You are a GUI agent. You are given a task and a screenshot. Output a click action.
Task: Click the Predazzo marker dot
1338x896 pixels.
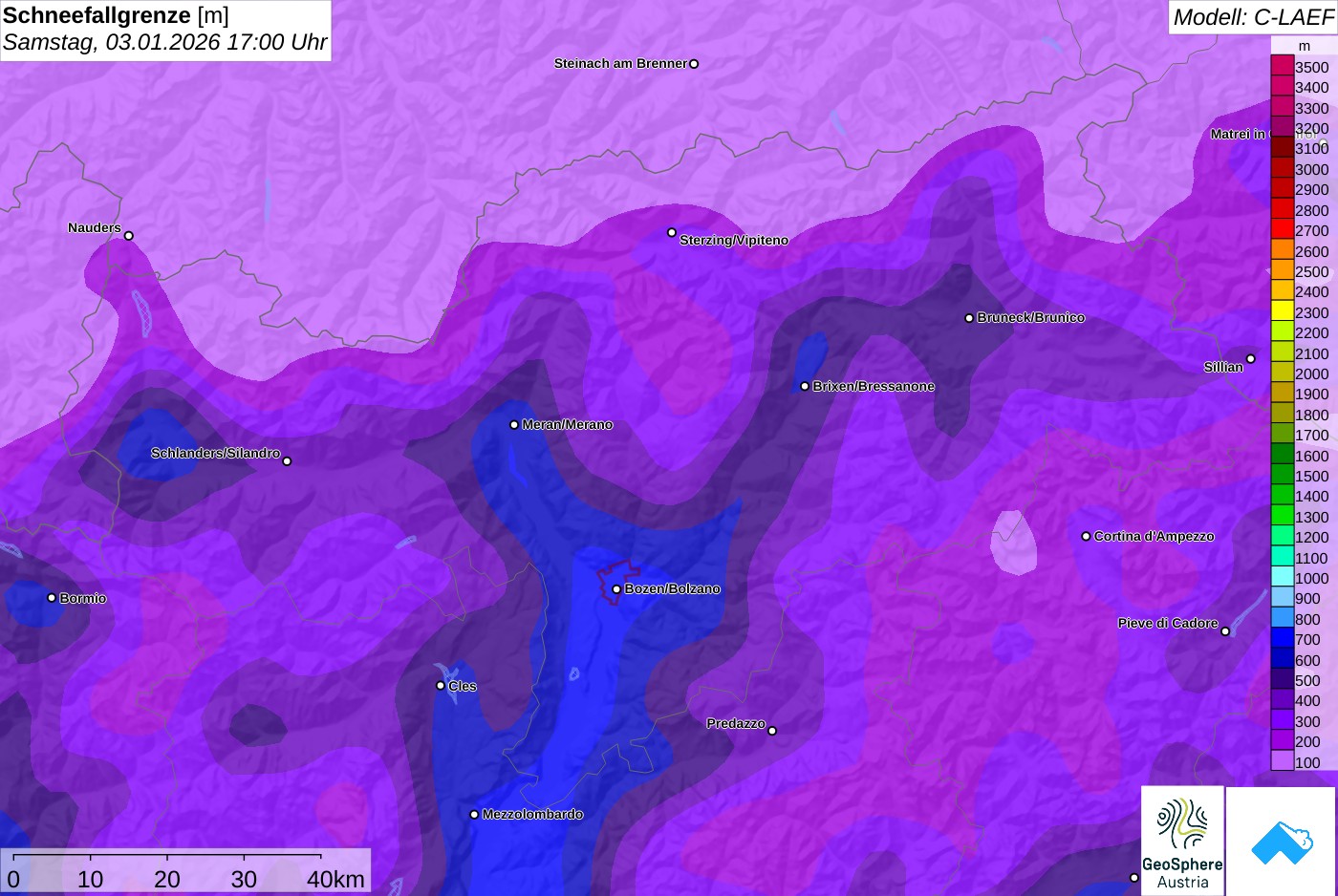pos(772,731)
